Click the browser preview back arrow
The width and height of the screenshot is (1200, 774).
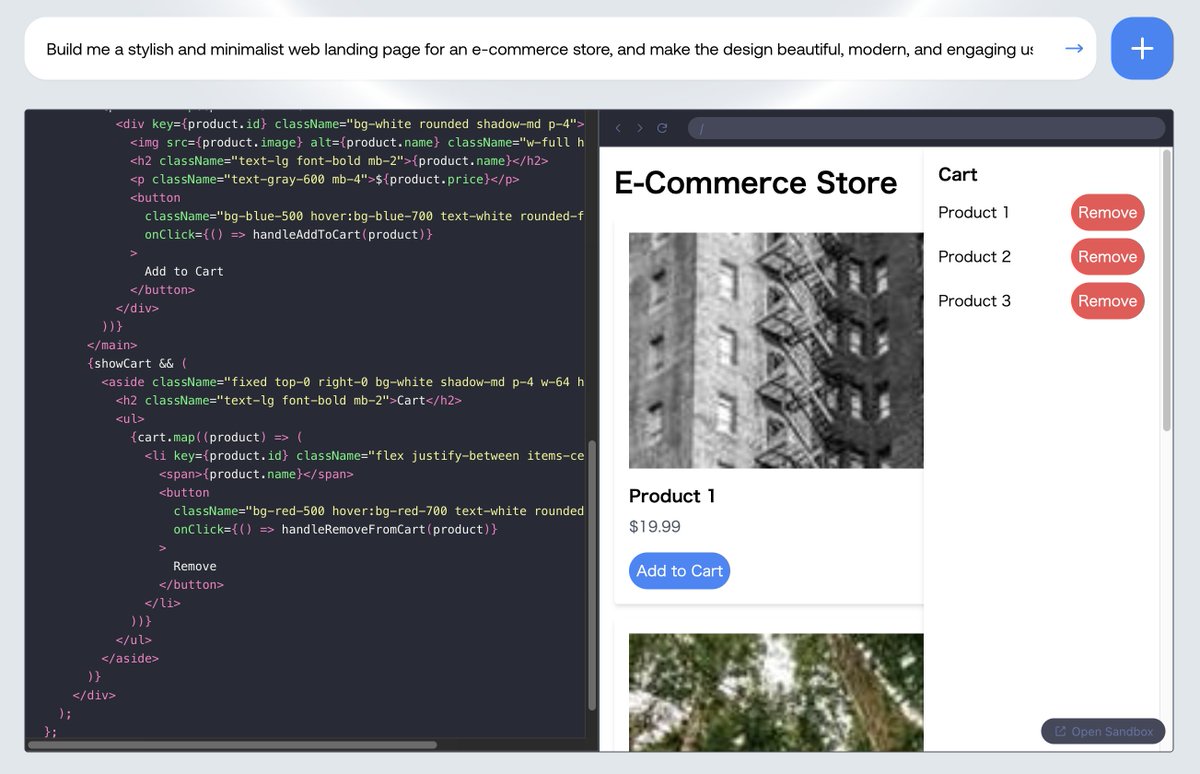pos(618,128)
